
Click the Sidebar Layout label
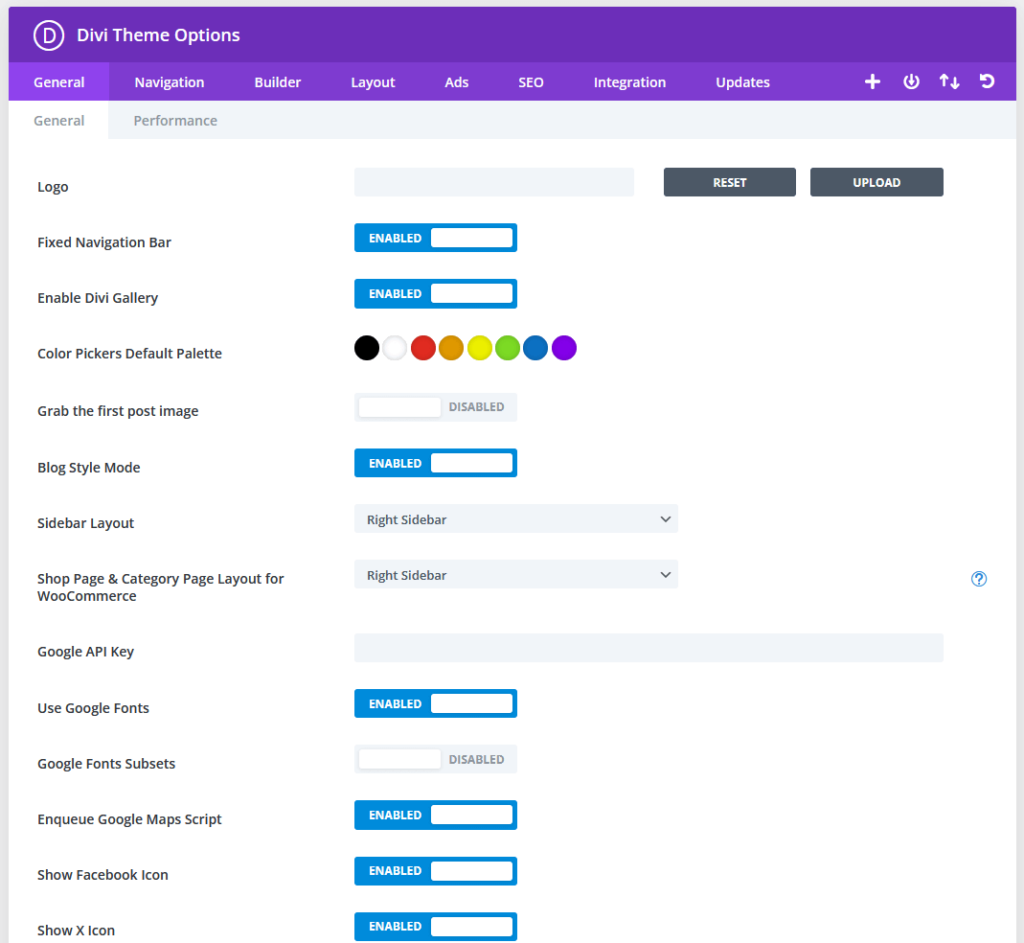(86, 523)
